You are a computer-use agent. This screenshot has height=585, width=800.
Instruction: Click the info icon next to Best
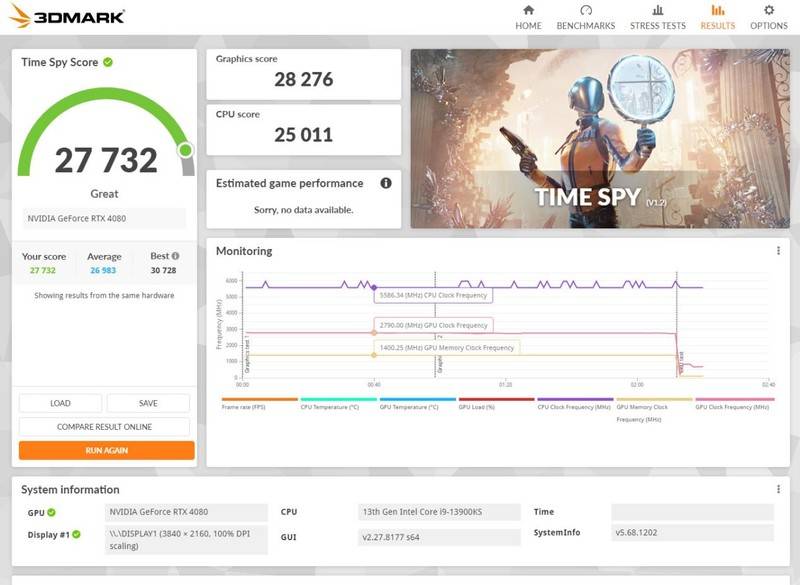(x=176, y=256)
